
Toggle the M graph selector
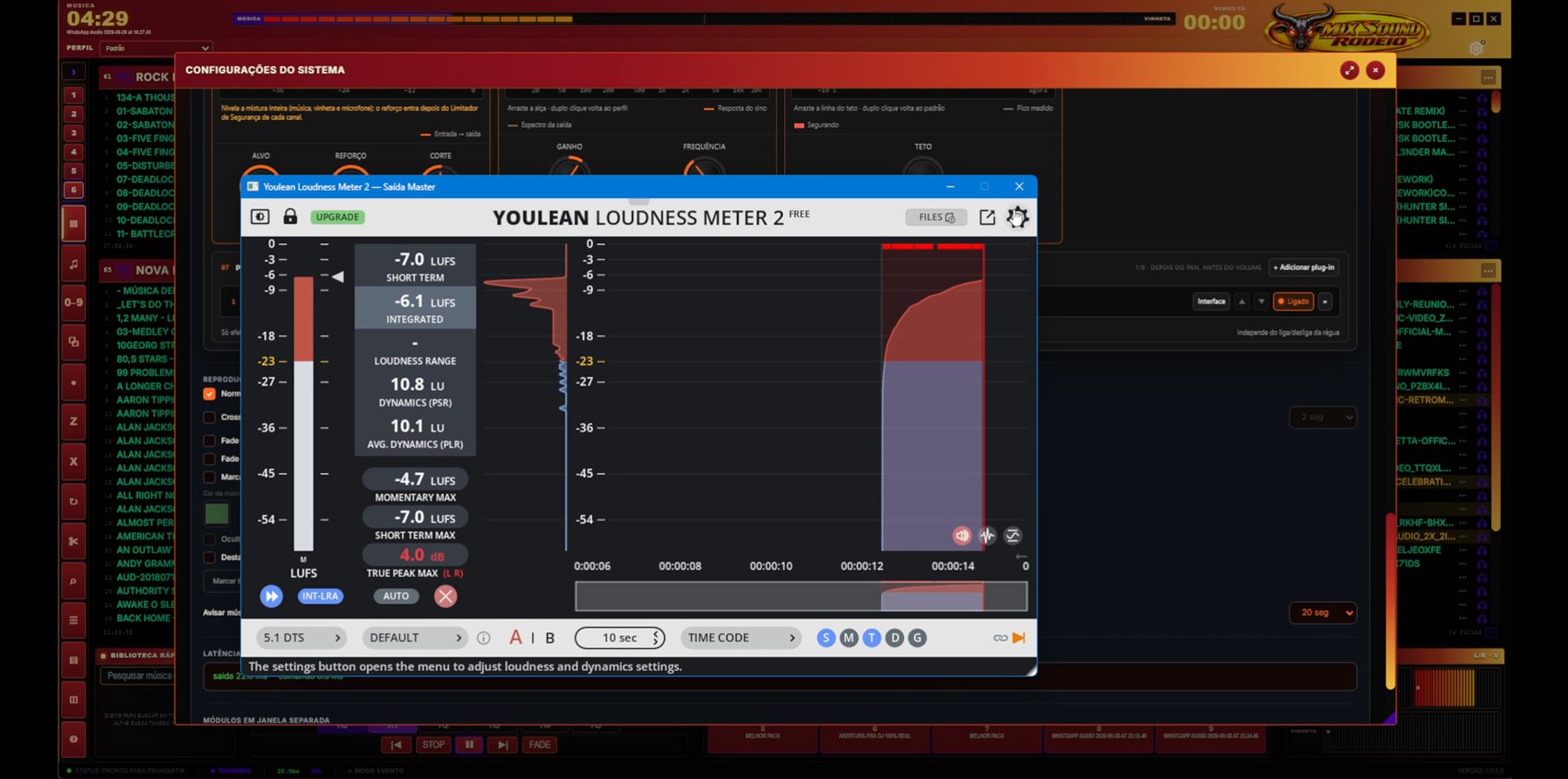point(849,638)
